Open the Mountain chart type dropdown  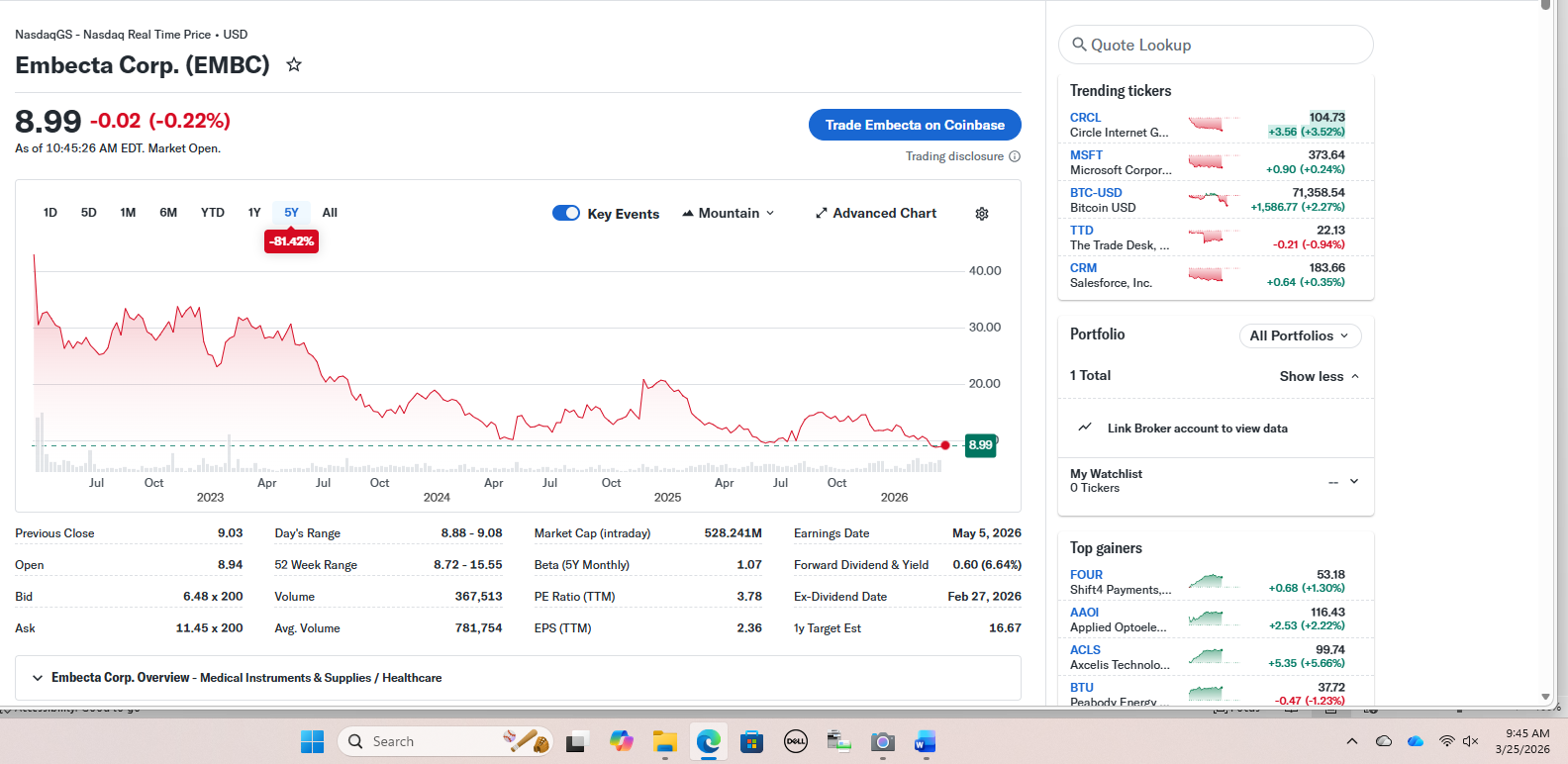[x=729, y=213]
